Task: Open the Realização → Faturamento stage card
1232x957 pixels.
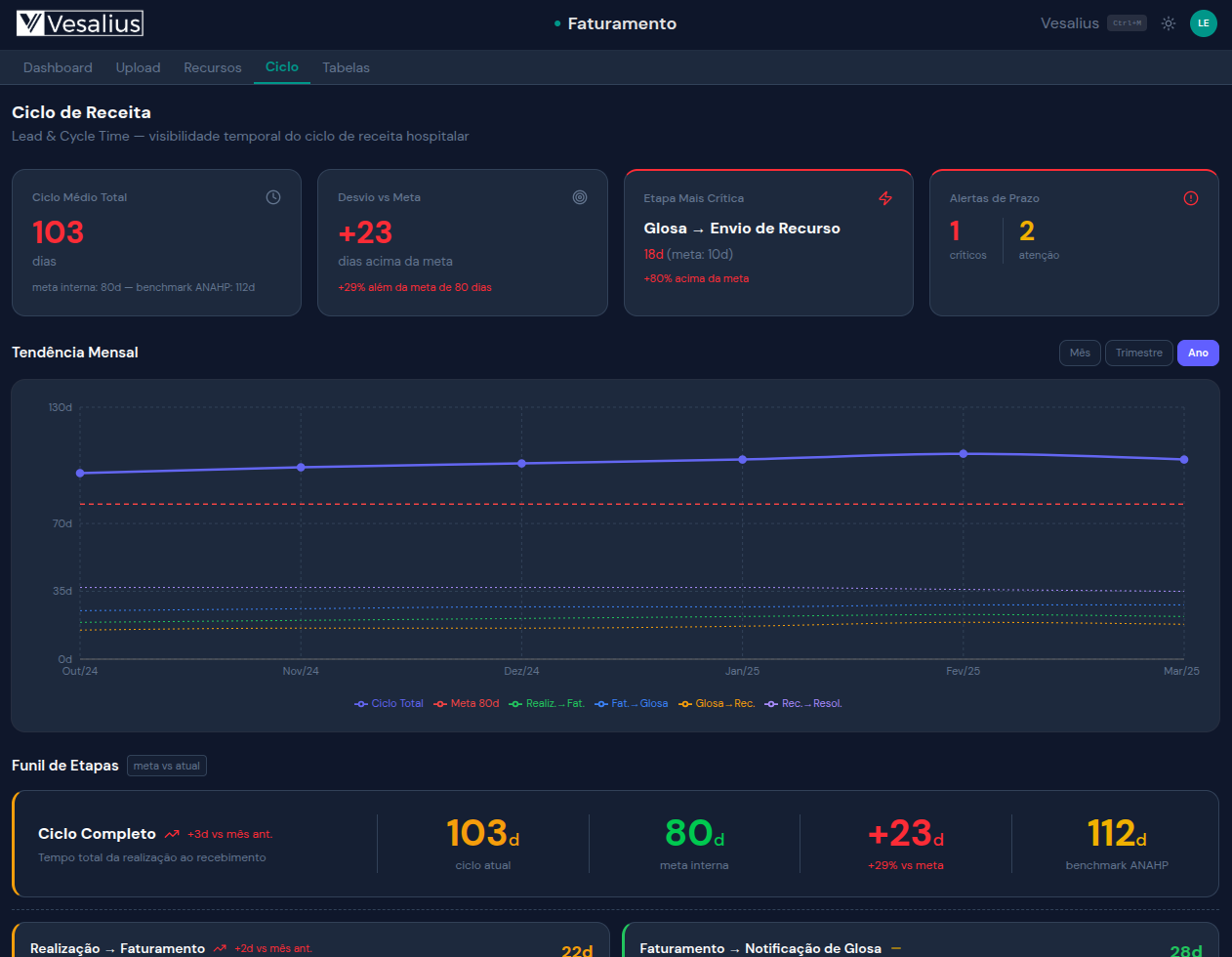Action: coord(310,942)
